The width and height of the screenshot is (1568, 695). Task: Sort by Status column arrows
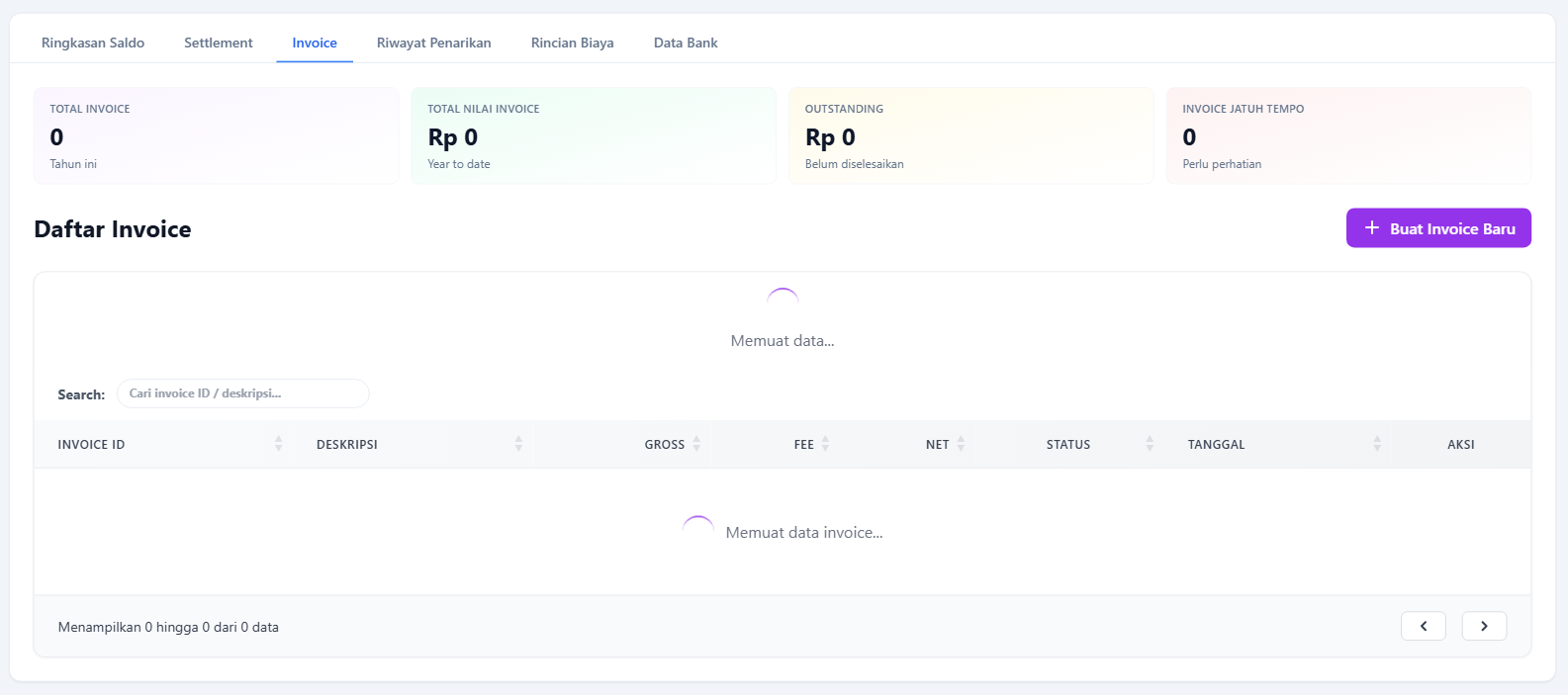1150,444
